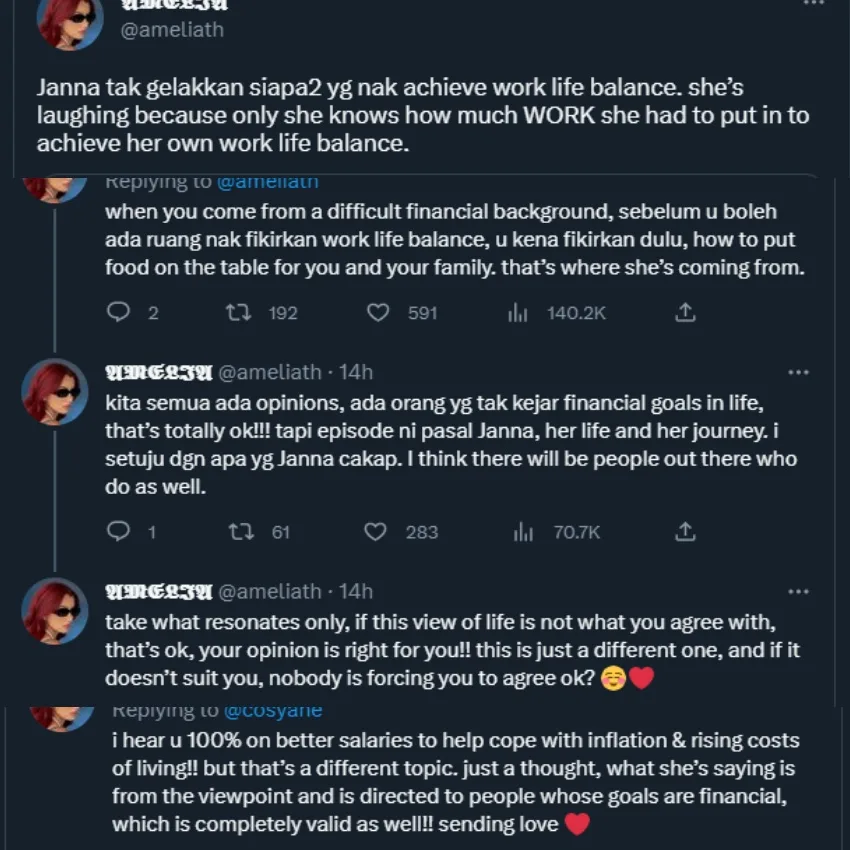Like the tweet showing 591 likes
This screenshot has width=850, height=850.
tap(378, 313)
